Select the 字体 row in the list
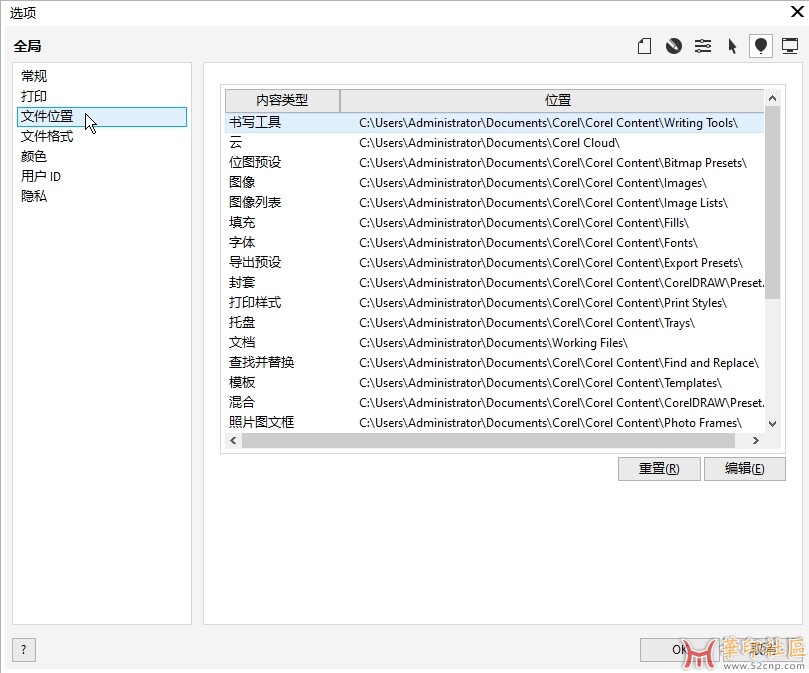Image resolution: width=809 pixels, height=673 pixels. click(242, 242)
